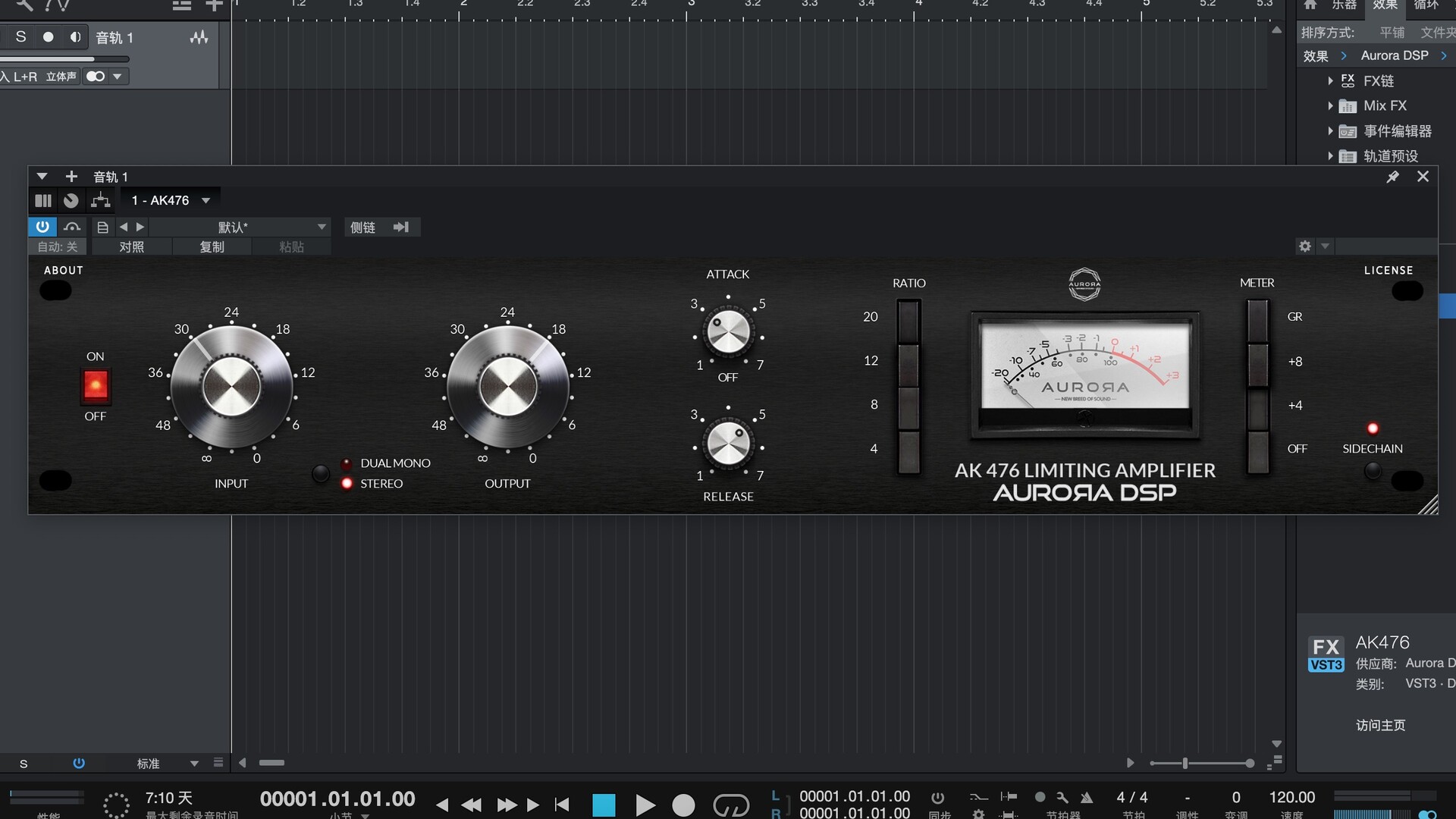Toggle the metronome icon

(x=1087, y=797)
